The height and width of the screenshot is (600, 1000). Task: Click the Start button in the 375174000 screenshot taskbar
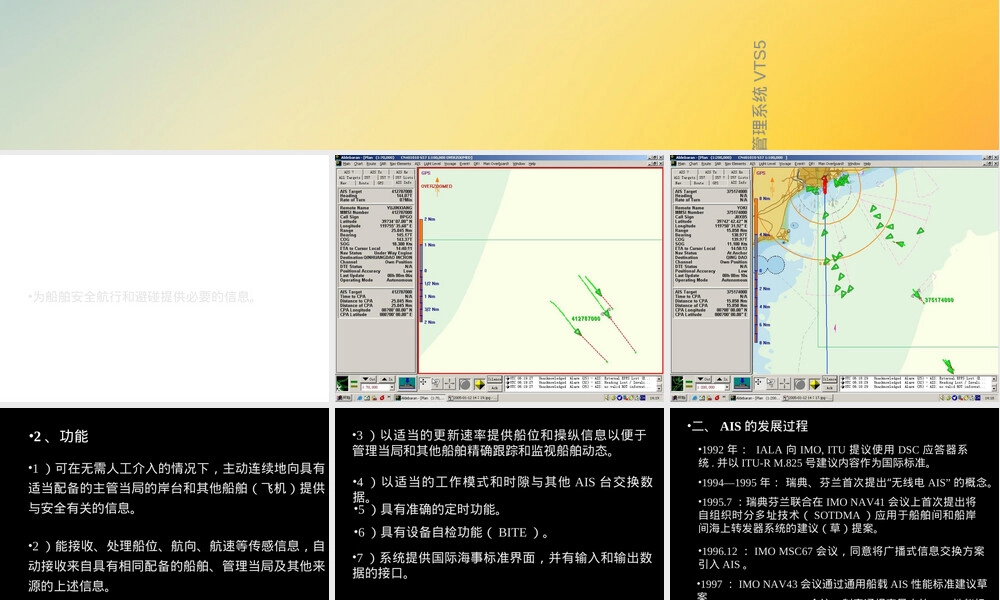click(x=679, y=398)
